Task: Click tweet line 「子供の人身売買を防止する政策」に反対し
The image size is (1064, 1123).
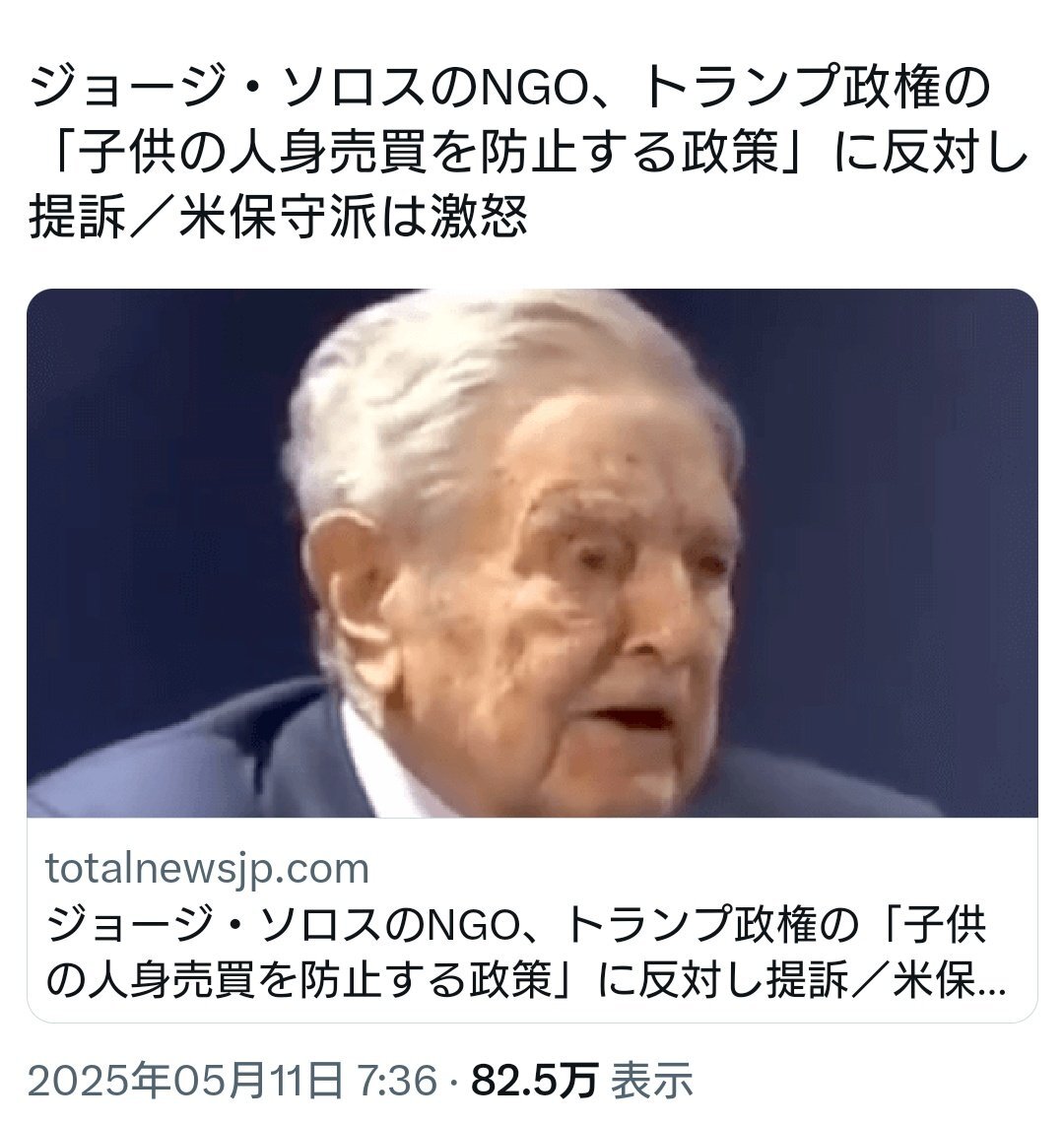Action: pyautogui.click(x=529, y=153)
